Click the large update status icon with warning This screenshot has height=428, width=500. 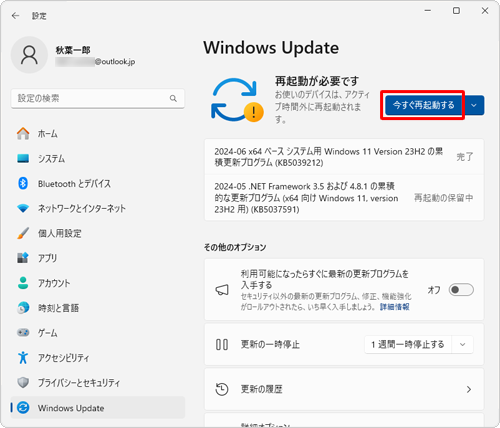tap(237, 100)
